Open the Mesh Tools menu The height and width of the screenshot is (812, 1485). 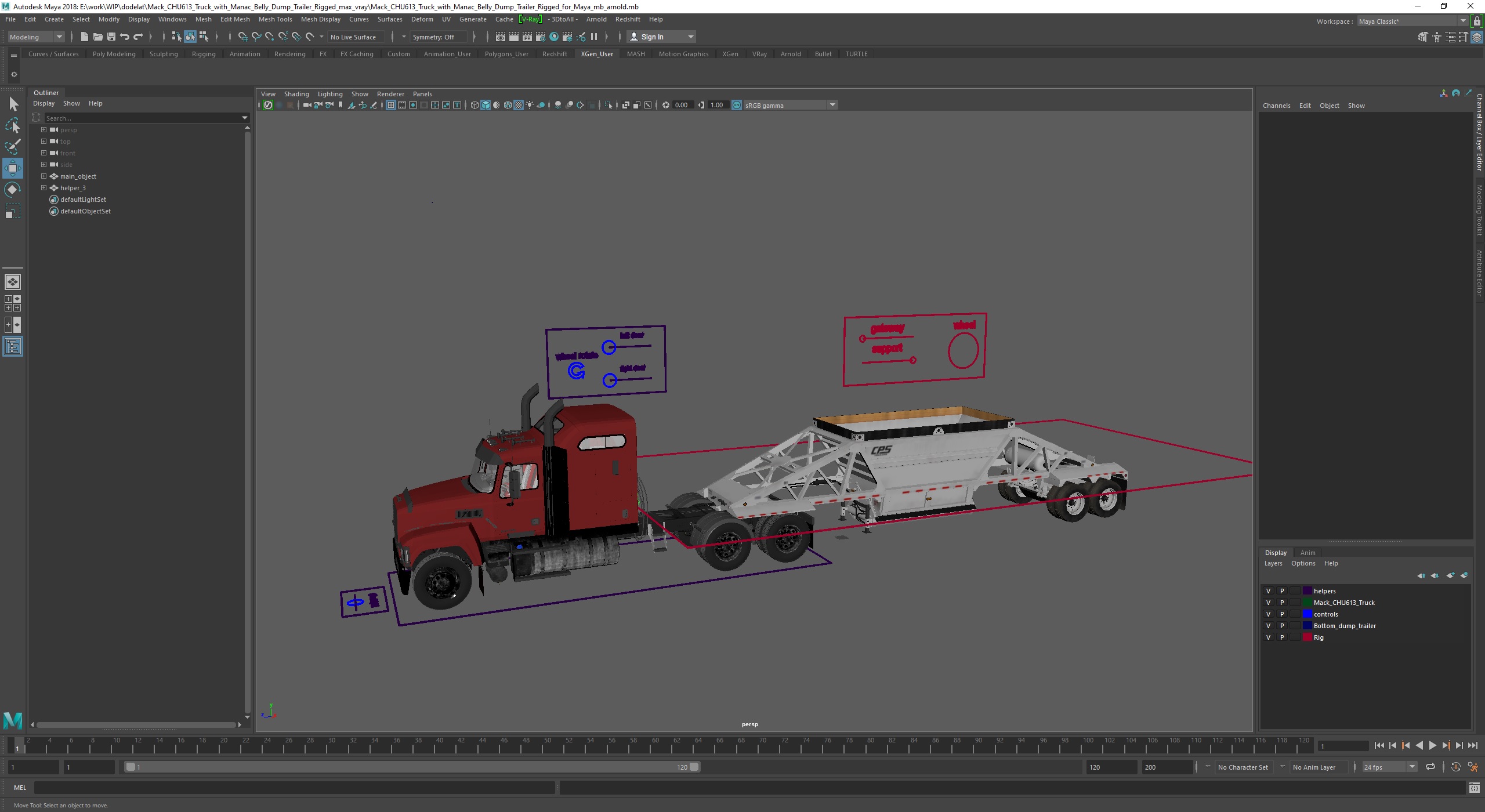[x=275, y=19]
